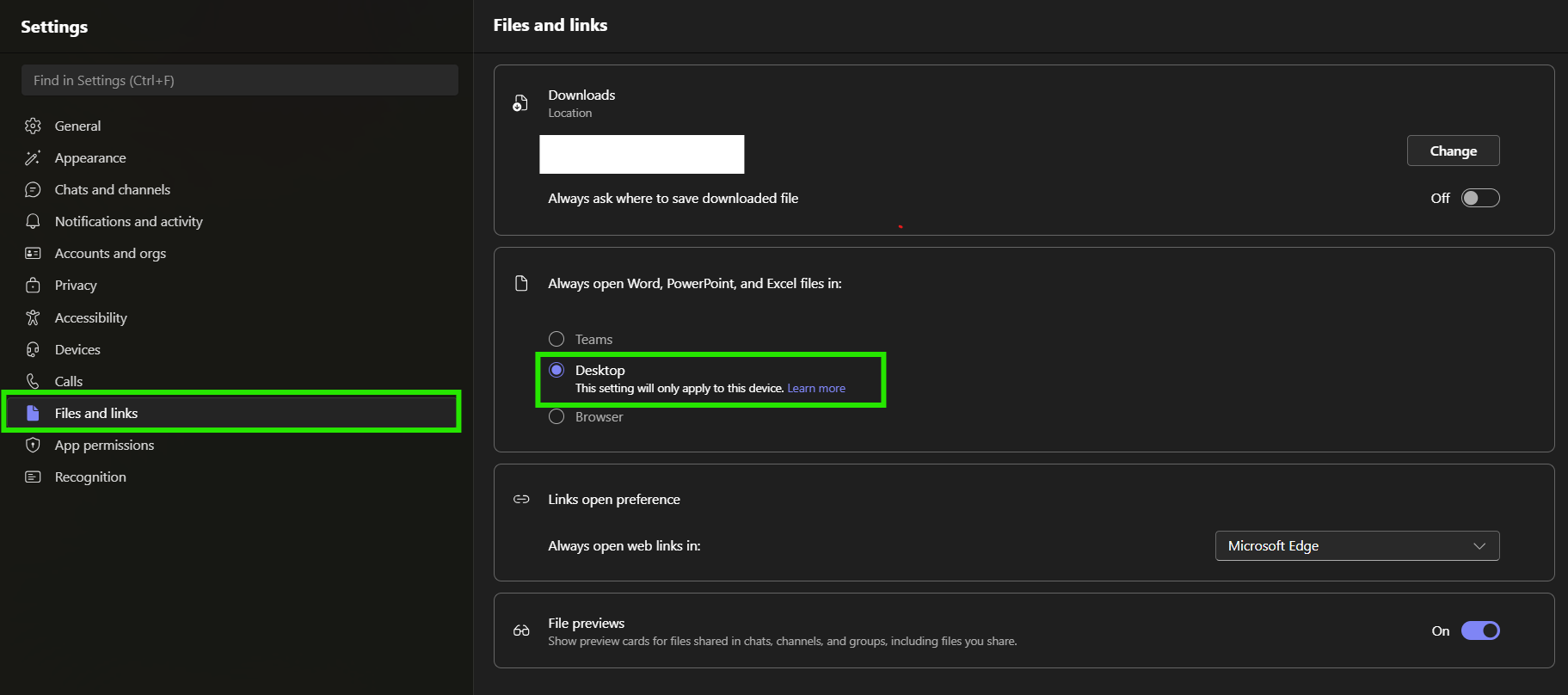Turn off the File previews switch
Image resolution: width=1568 pixels, height=695 pixels.
click(1480, 630)
